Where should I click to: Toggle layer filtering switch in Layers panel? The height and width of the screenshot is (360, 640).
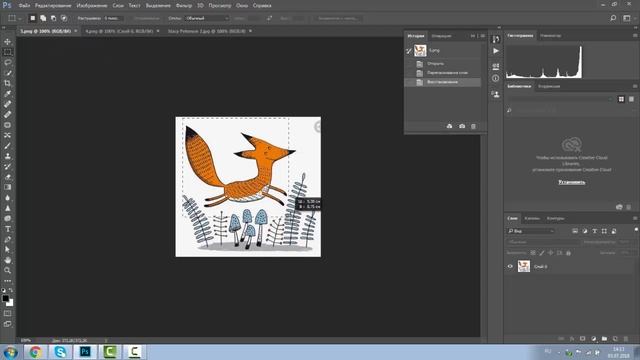coord(636,230)
